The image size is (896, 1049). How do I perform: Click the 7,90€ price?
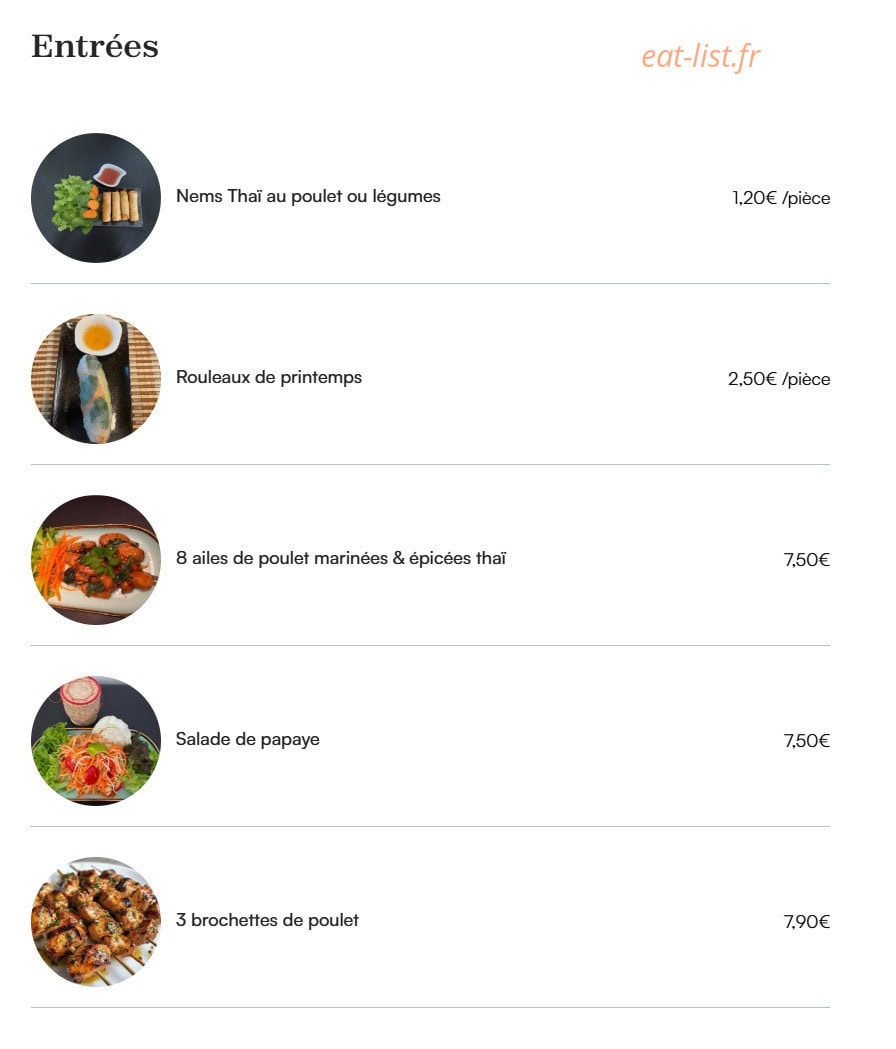[x=806, y=922]
